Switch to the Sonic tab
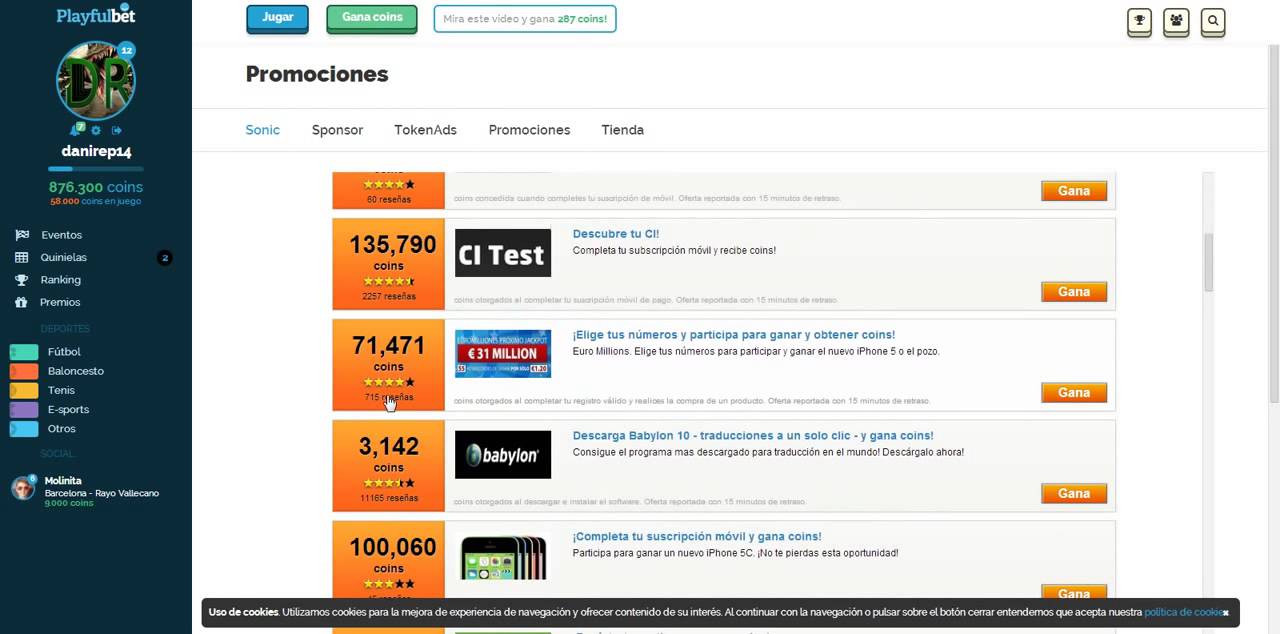Viewport: 1280px width, 634px height. point(263,130)
